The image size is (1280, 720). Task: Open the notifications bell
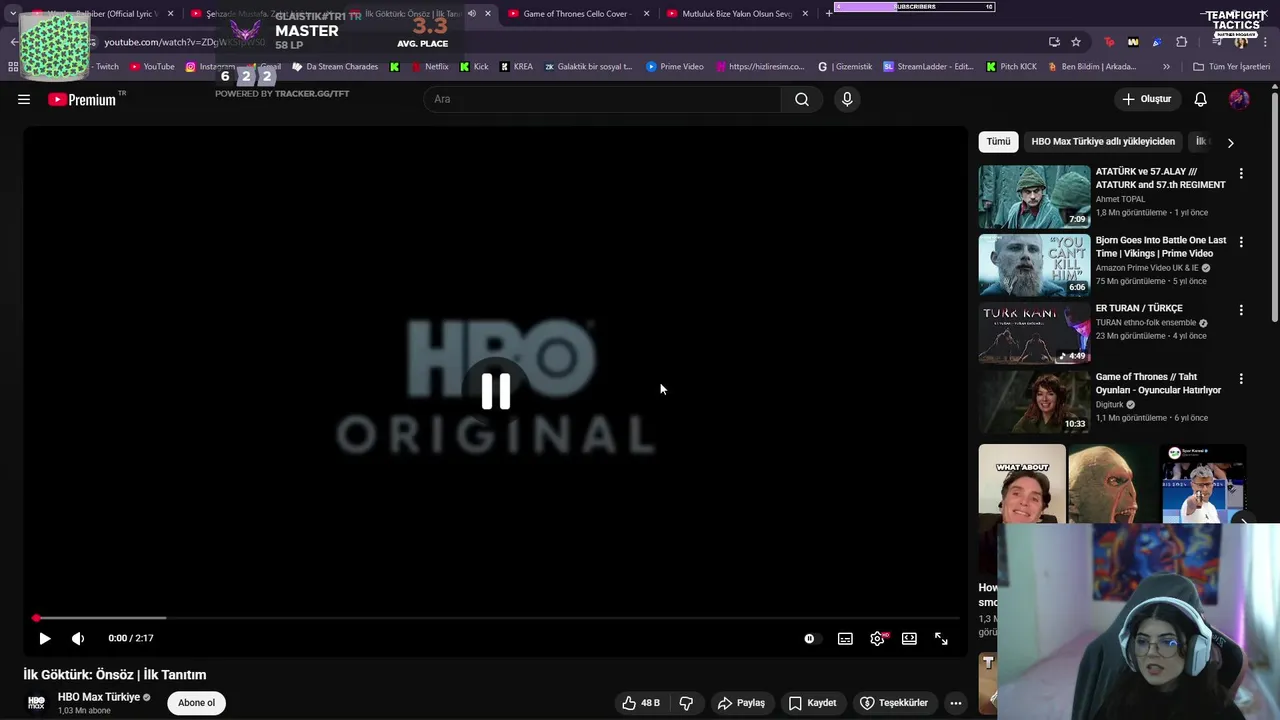pyautogui.click(x=1200, y=99)
